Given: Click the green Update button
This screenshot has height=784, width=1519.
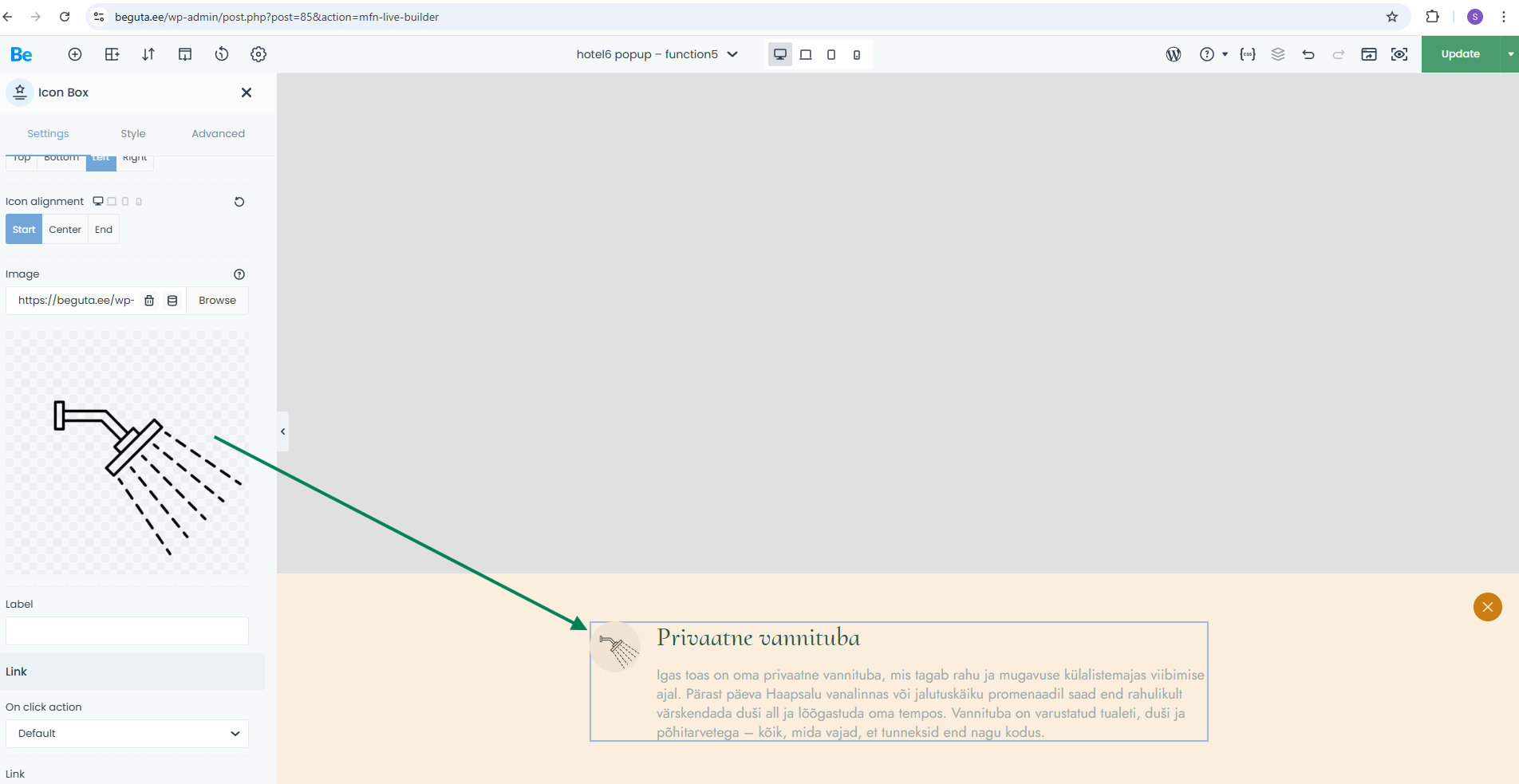Looking at the screenshot, I should (1460, 54).
